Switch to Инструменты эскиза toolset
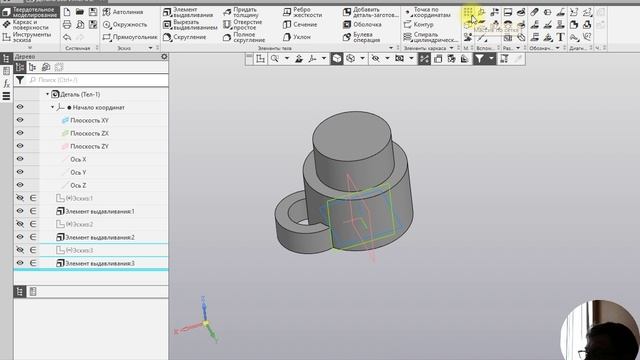The width and height of the screenshot is (640, 360). coord(29,37)
